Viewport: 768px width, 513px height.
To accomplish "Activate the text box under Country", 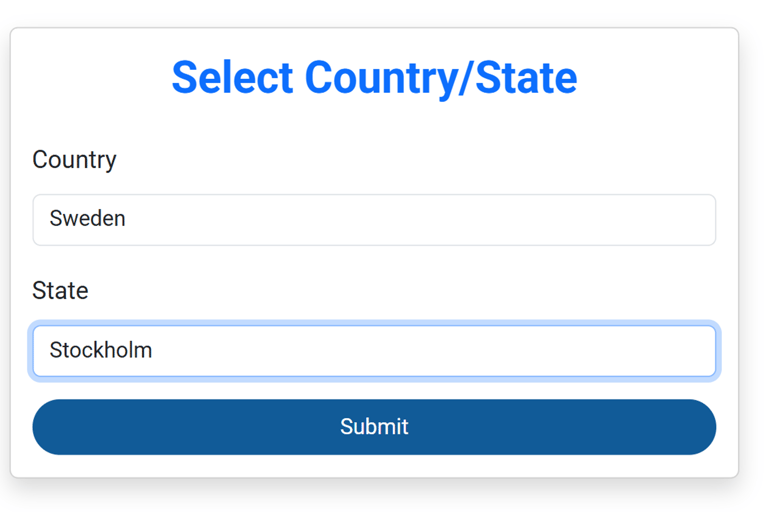I will (x=374, y=219).
